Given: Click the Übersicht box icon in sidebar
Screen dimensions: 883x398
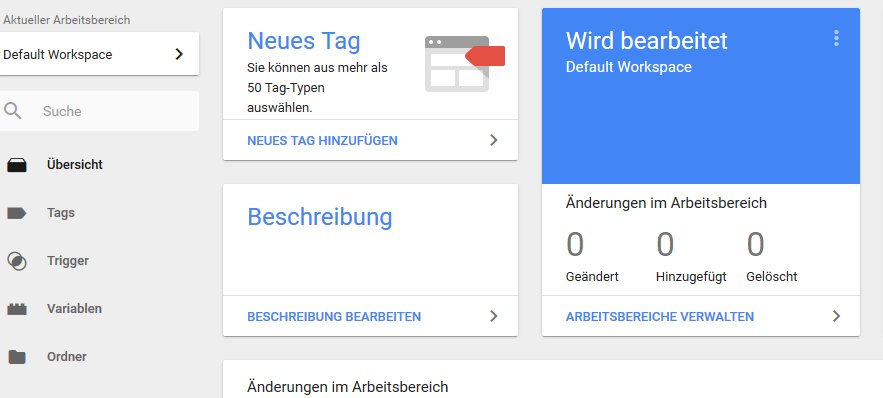Looking at the screenshot, I should click(x=16, y=165).
